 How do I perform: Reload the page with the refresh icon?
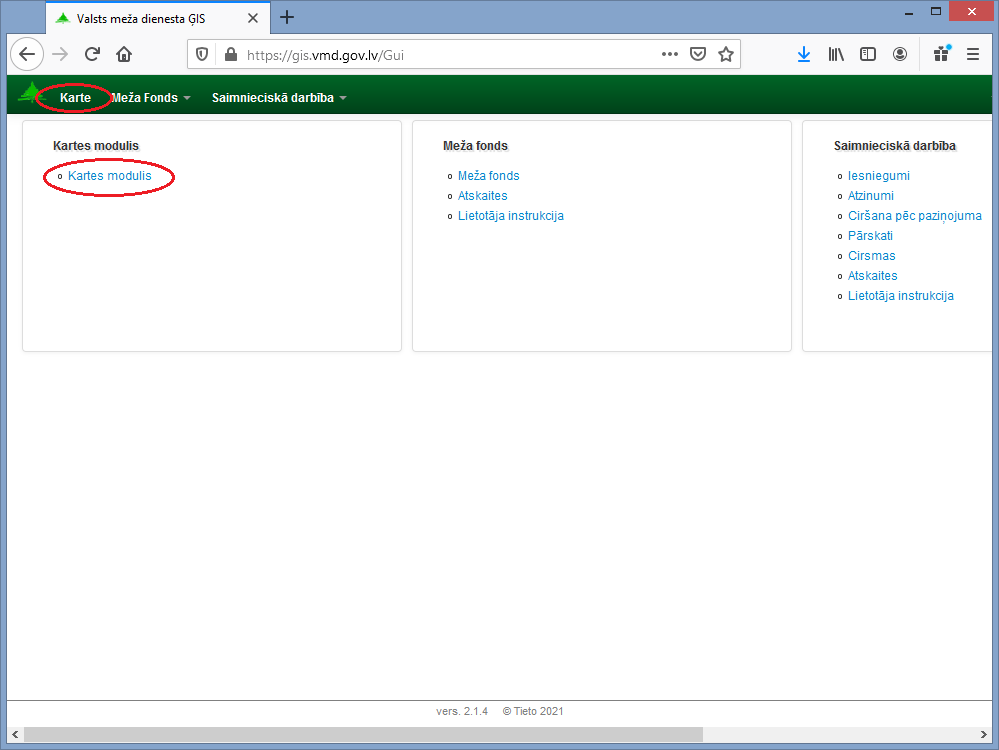tap(92, 55)
